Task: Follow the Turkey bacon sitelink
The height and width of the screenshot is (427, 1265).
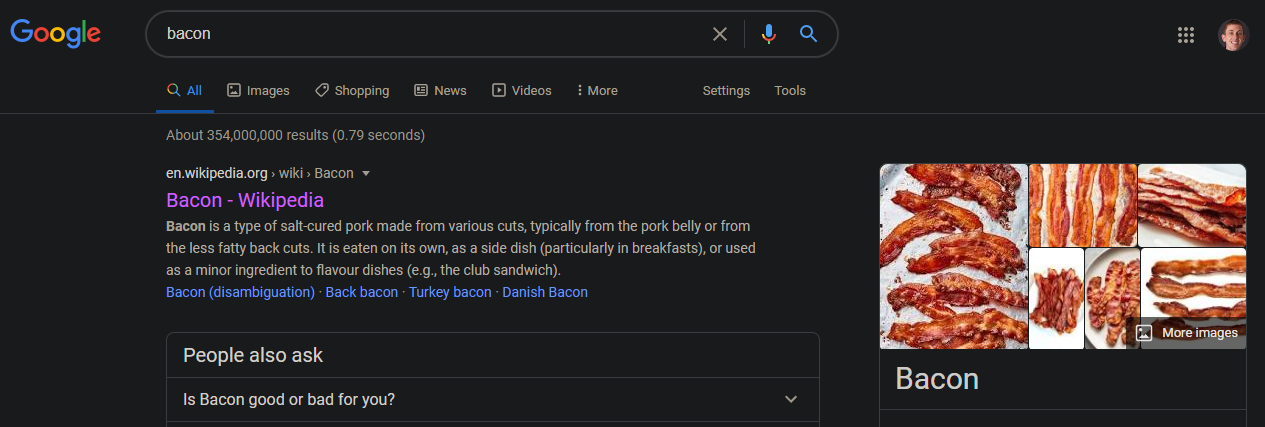Action: tap(450, 292)
